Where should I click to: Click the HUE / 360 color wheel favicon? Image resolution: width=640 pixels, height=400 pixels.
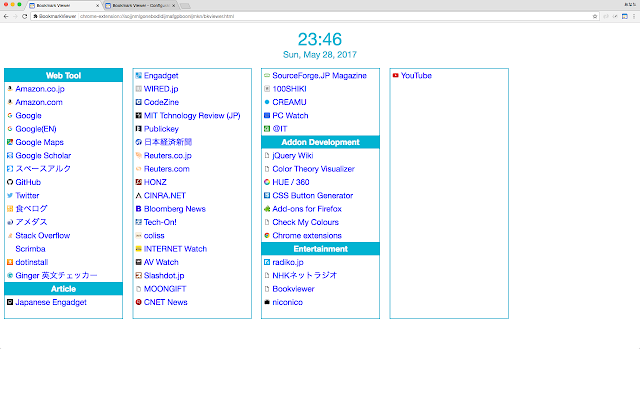tap(267, 182)
